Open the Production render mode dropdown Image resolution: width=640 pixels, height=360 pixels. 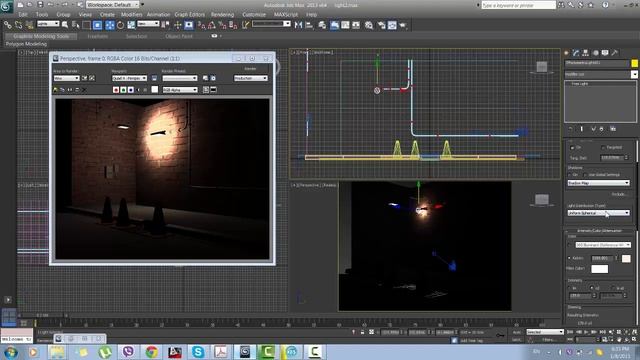251,78
